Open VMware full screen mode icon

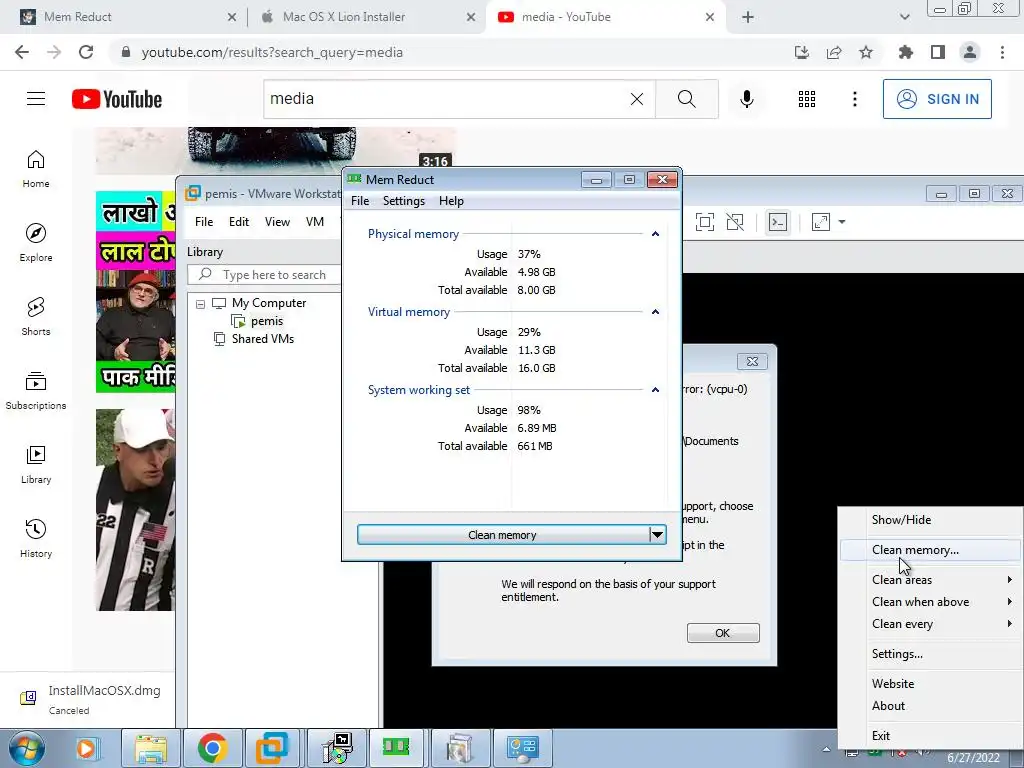click(x=705, y=222)
